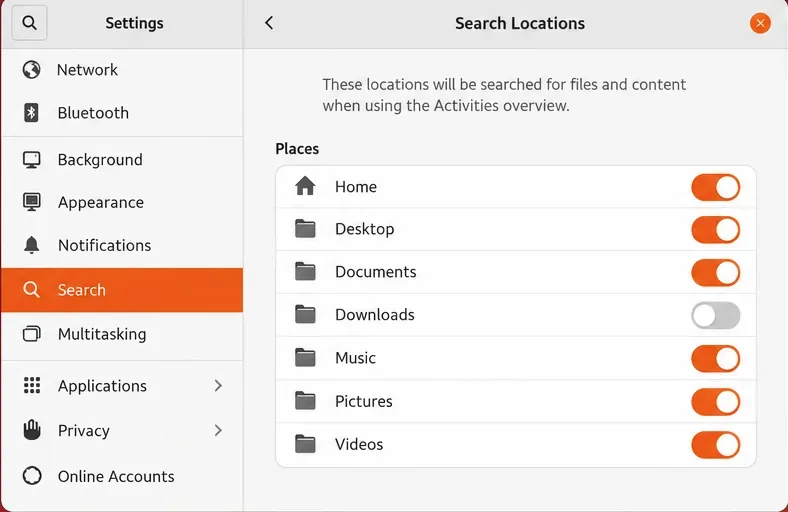Open Privacy settings label
The image size is (788, 512).
tap(83, 430)
